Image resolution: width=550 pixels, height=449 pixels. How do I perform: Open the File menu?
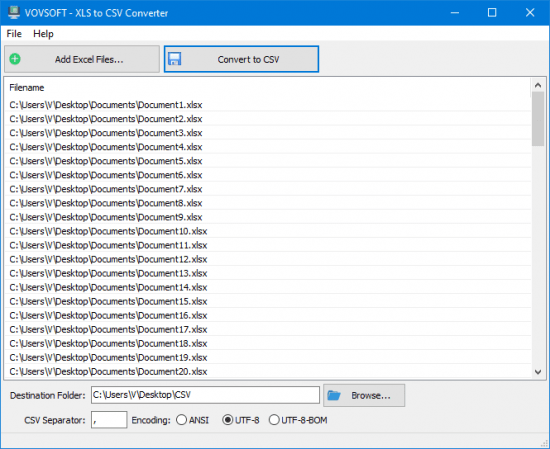(x=14, y=34)
